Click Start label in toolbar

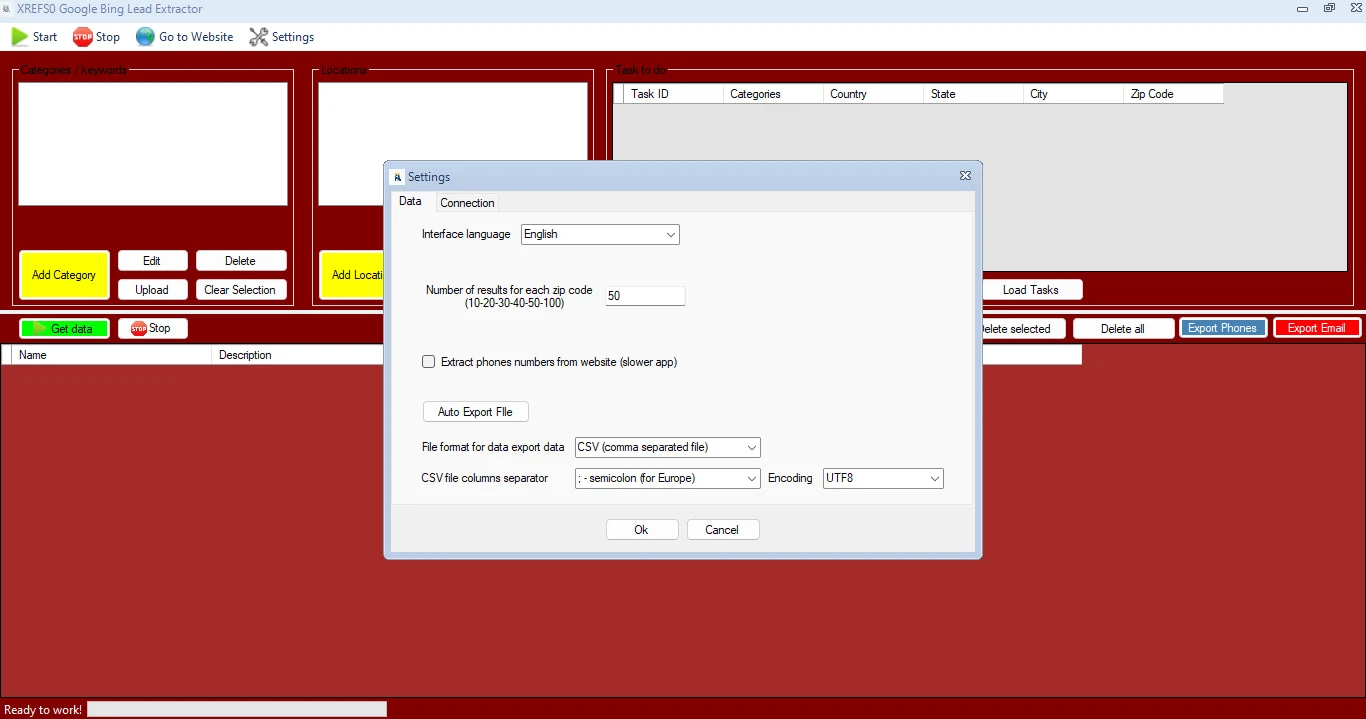(45, 37)
